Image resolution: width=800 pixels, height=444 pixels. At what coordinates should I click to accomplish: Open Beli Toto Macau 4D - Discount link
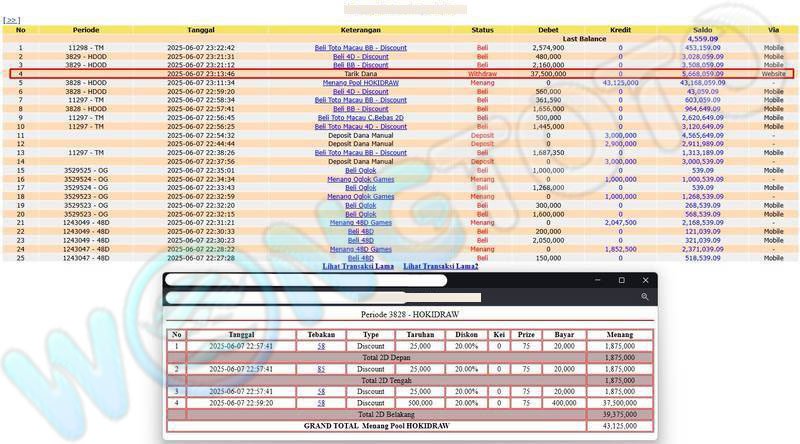(360, 127)
